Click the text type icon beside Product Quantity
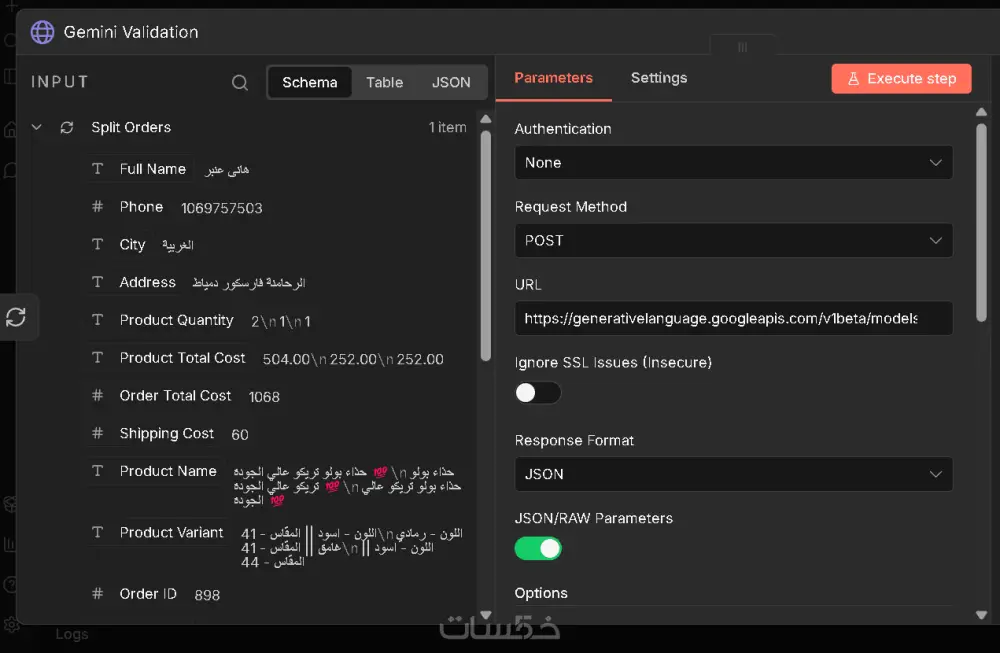Viewport: 1000px width, 653px height. tap(98, 319)
